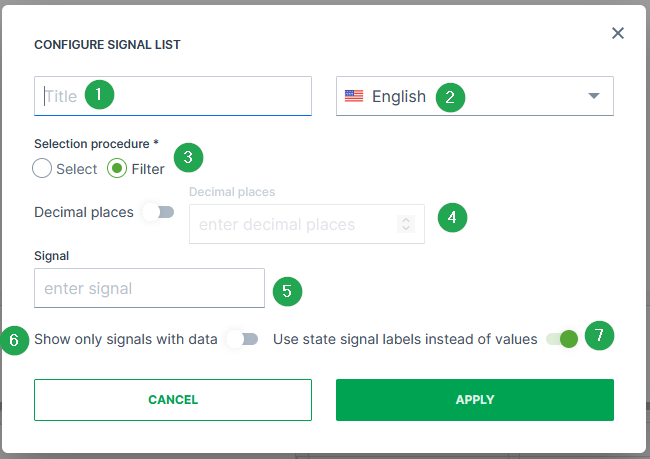Open the English language dropdown arrow
This screenshot has height=459, width=650.
[593, 97]
